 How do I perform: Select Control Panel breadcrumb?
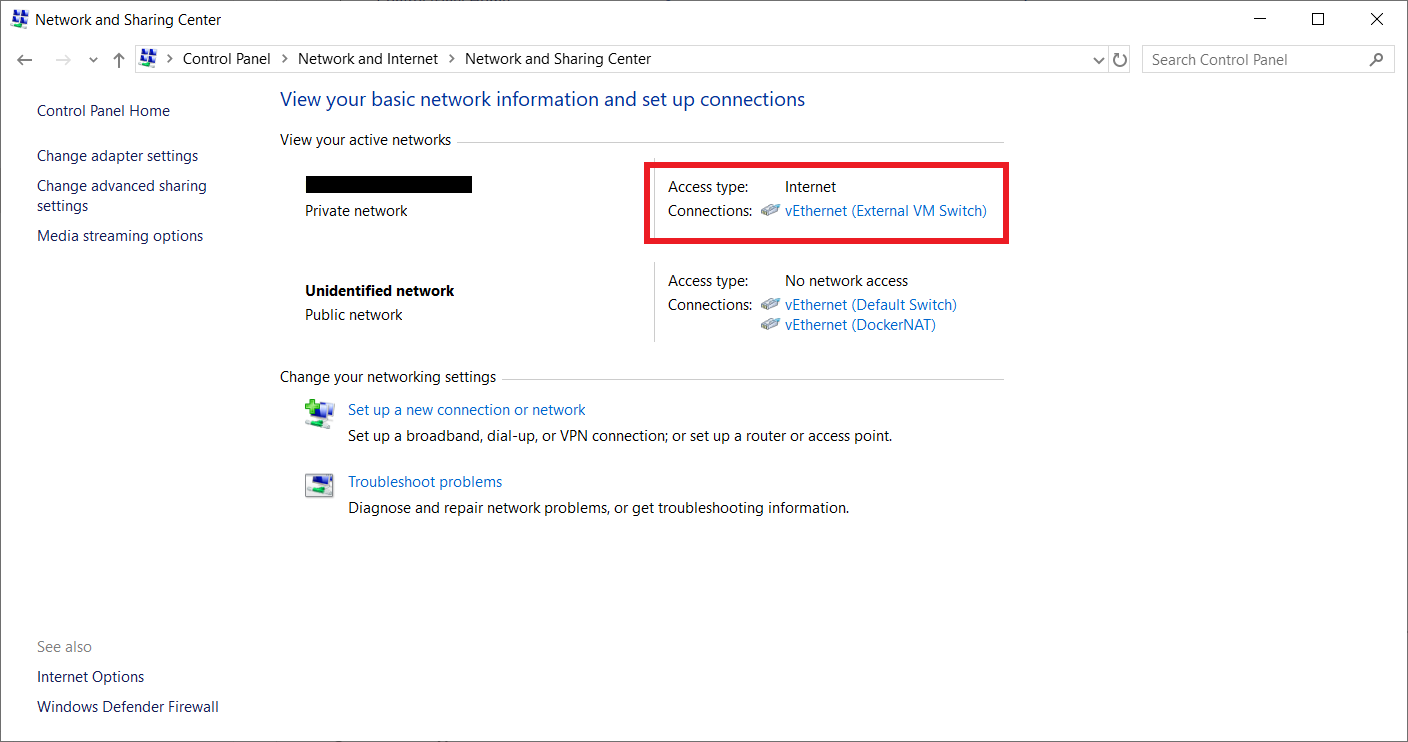(227, 59)
